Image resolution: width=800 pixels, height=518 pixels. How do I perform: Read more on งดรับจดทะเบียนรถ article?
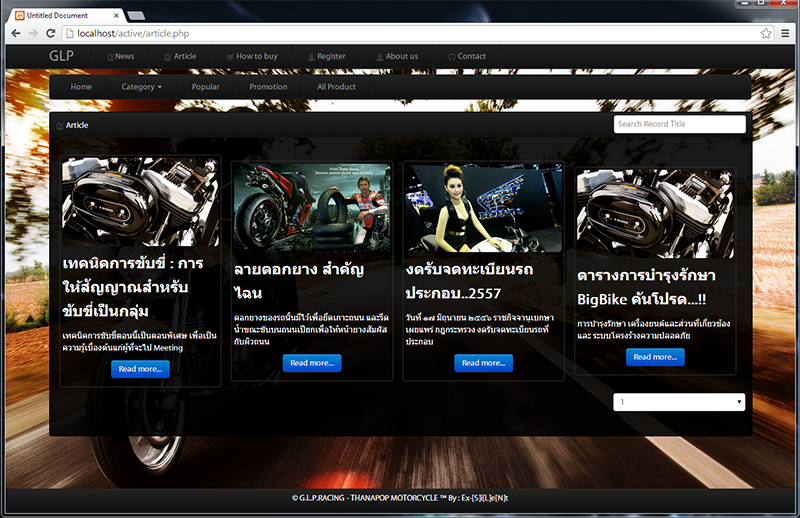click(x=483, y=363)
